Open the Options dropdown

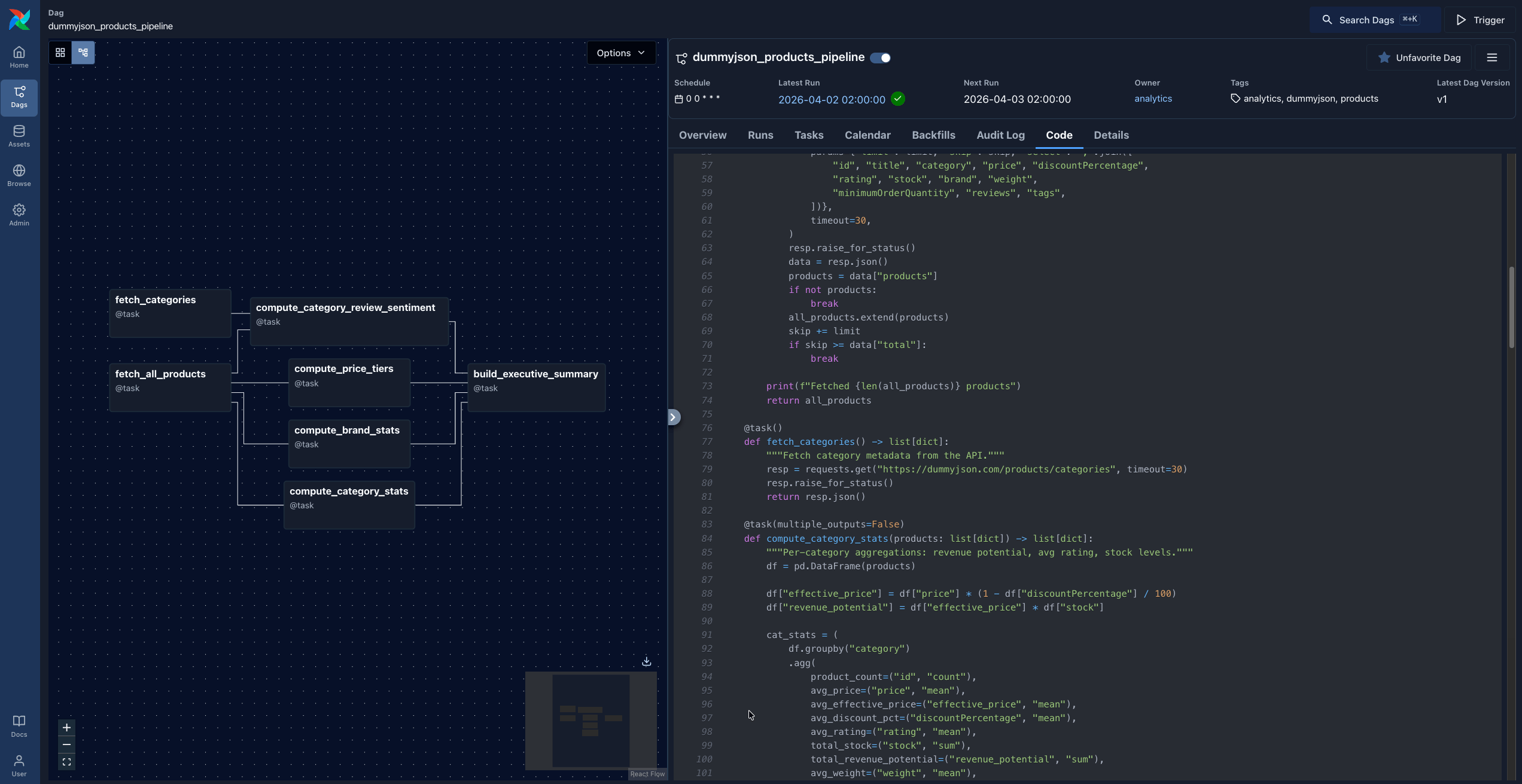[621, 53]
